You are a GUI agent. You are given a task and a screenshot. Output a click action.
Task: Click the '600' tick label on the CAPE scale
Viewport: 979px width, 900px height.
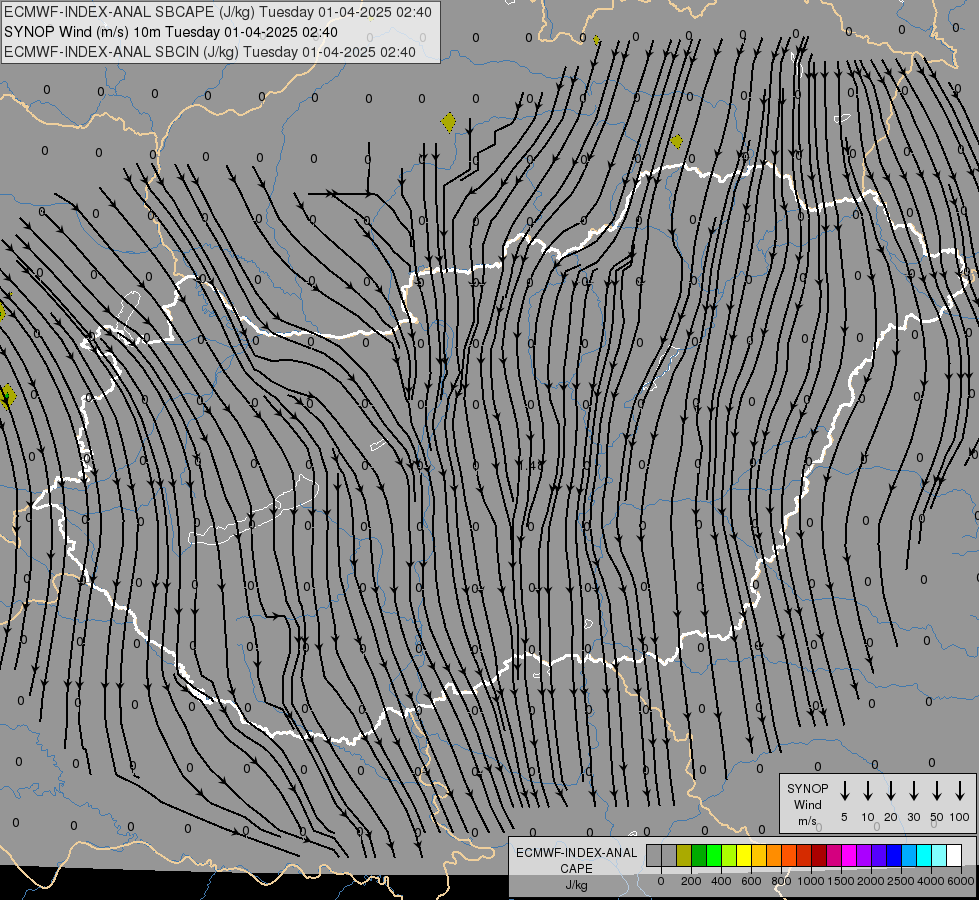click(751, 881)
